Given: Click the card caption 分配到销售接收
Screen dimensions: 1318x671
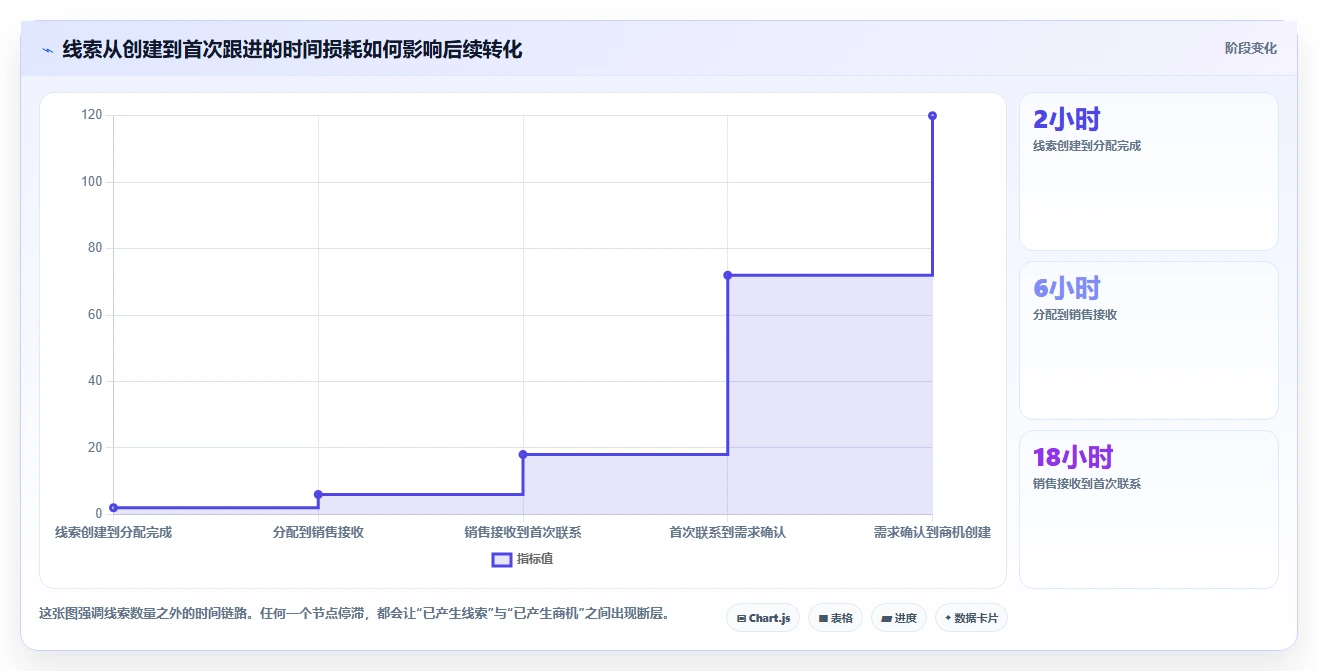Looking at the screenshot, I should click(1075, 315).
